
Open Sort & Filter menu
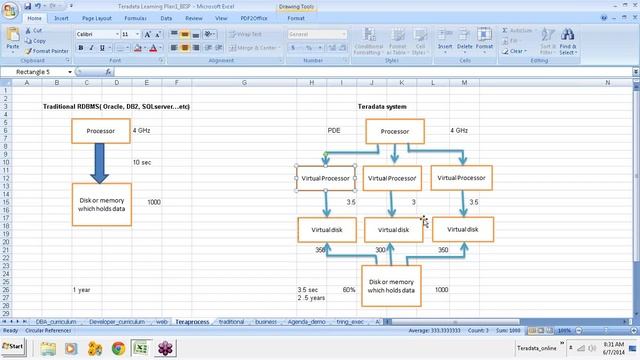548,41
